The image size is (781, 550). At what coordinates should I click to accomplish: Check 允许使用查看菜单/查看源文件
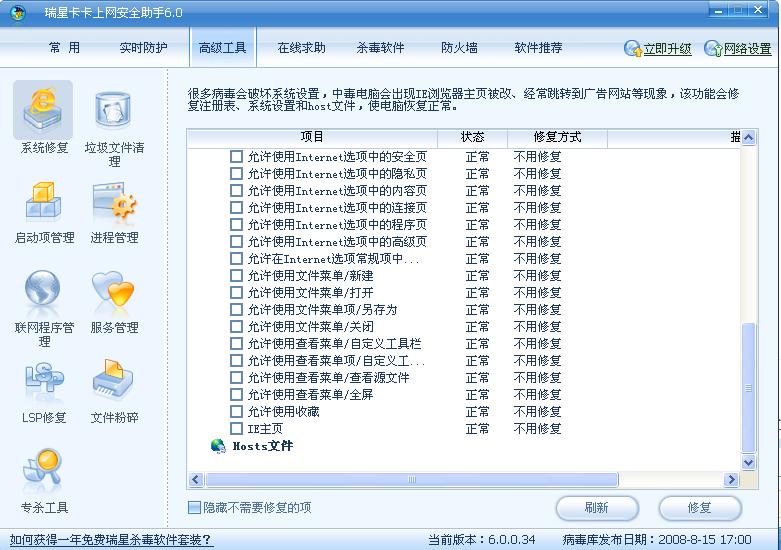click(x=236, y=377)
